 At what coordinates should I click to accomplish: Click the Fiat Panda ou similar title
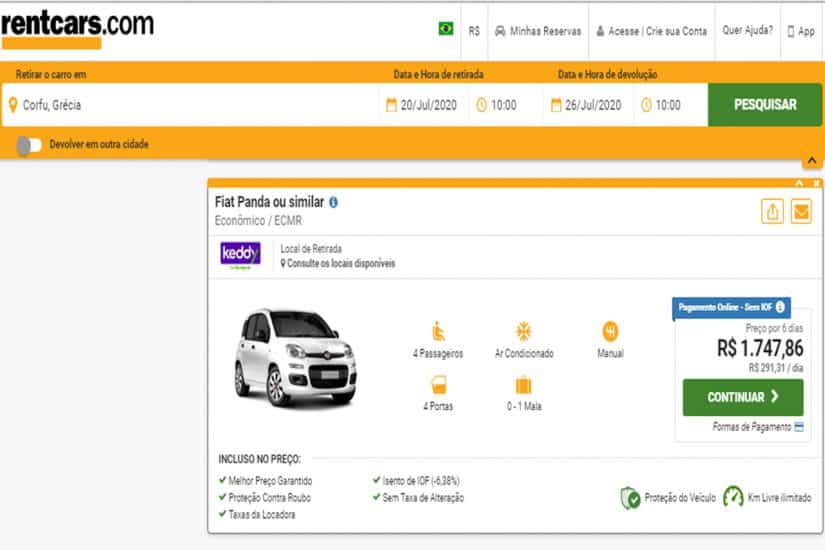[x=269, y=202]
